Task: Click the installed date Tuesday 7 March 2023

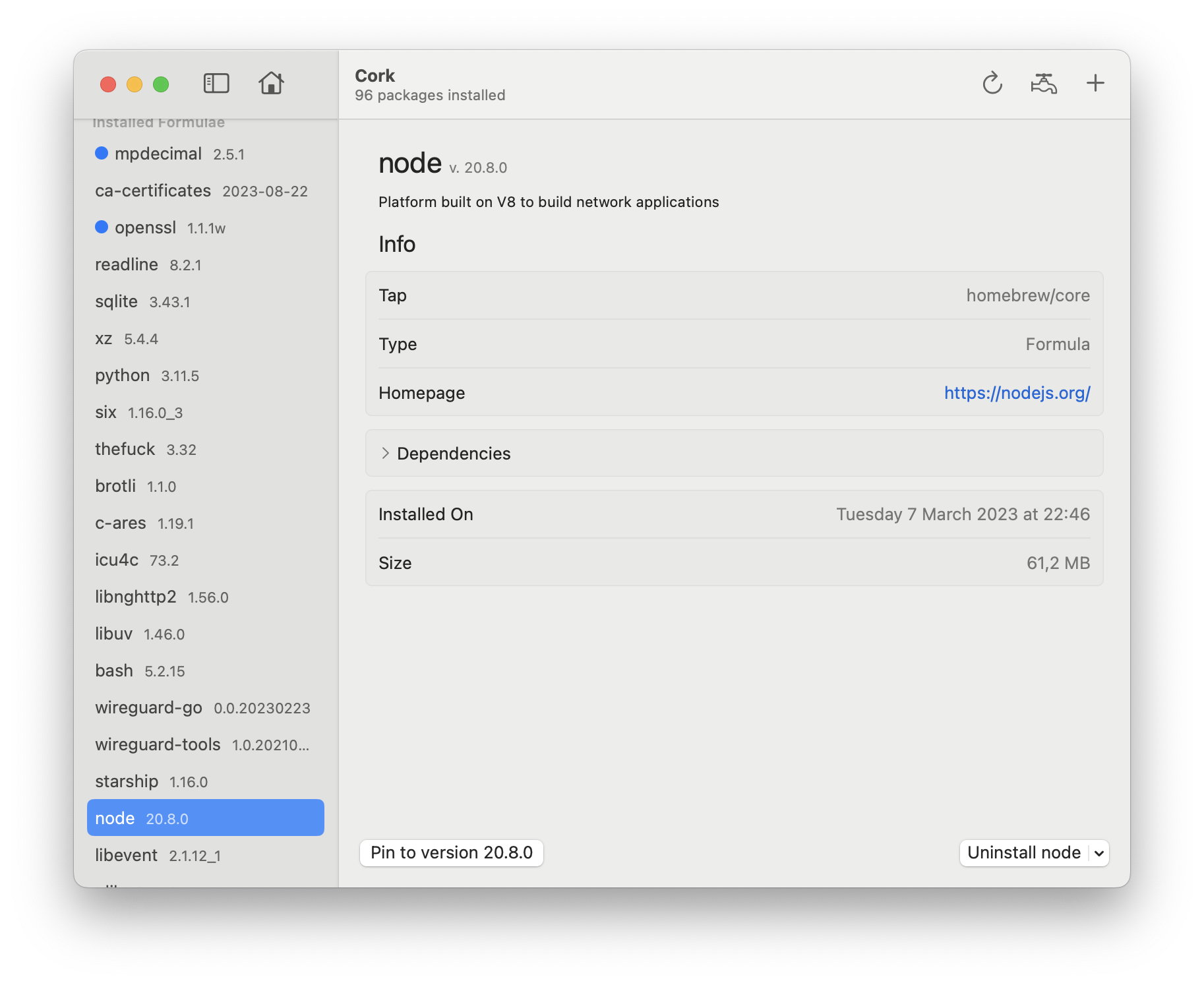Action: click(x=963, y=514)
